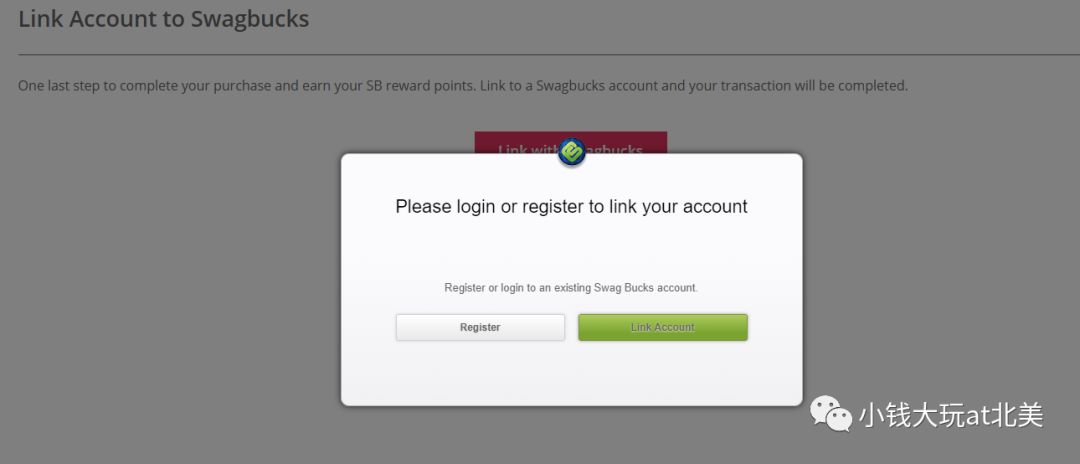Click the word register in dialog title
This screenshot has height=464, width=1080.
[x=552, y=207]
